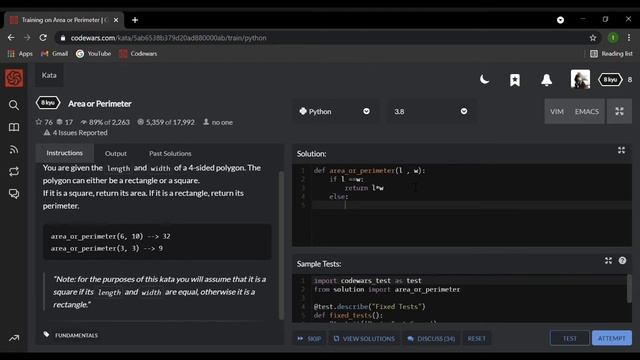The image size is (640, 360).
Task: Click the browser forward arrow
Action: pos(27,38)
